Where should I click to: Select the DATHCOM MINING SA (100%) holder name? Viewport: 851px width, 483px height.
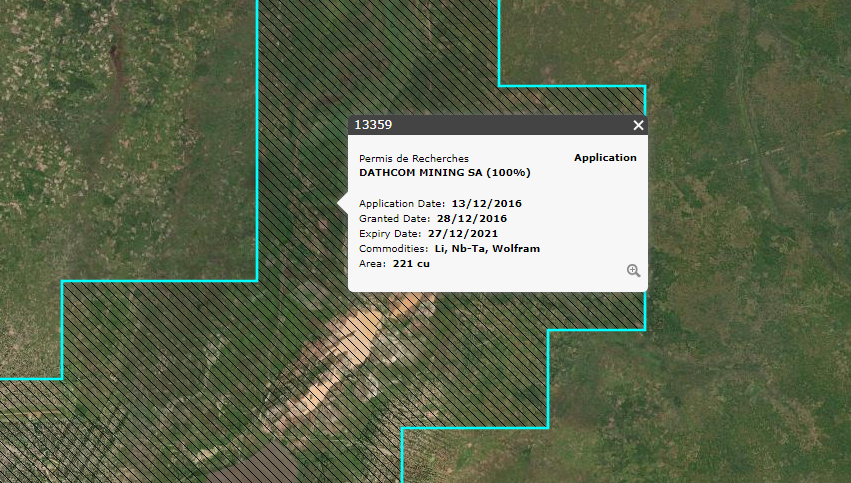[x=444, y=172]
